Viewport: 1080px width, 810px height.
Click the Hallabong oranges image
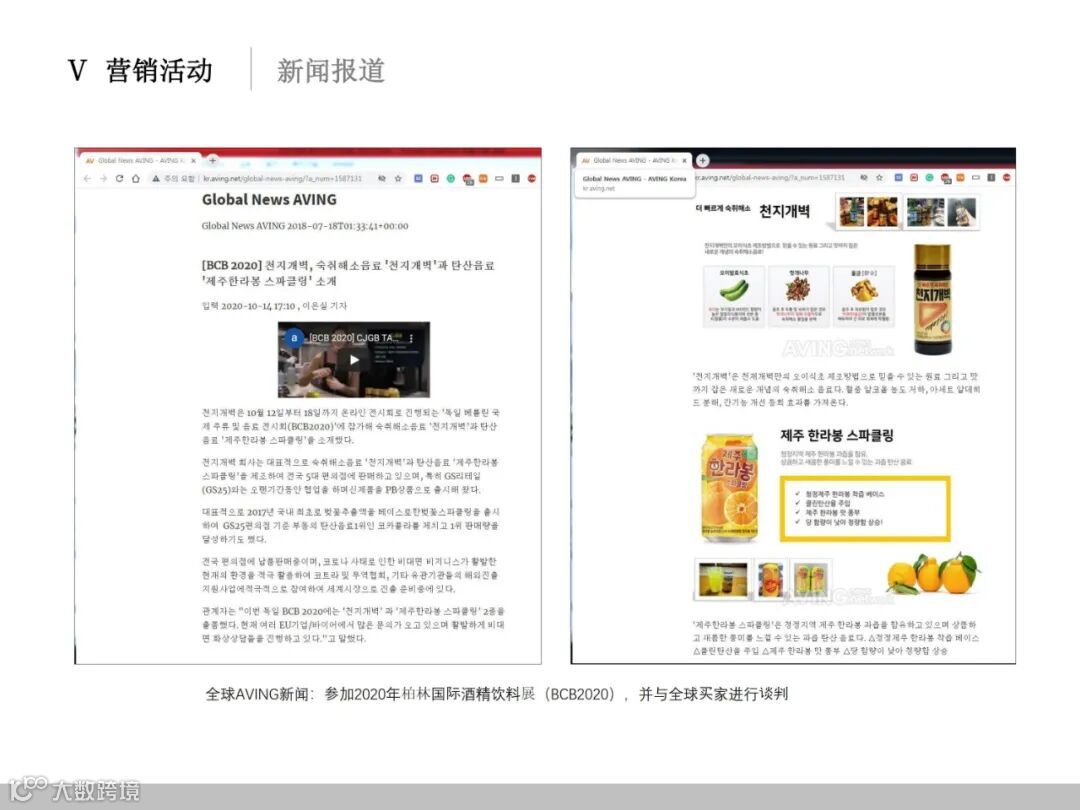(x=933, y=573)
